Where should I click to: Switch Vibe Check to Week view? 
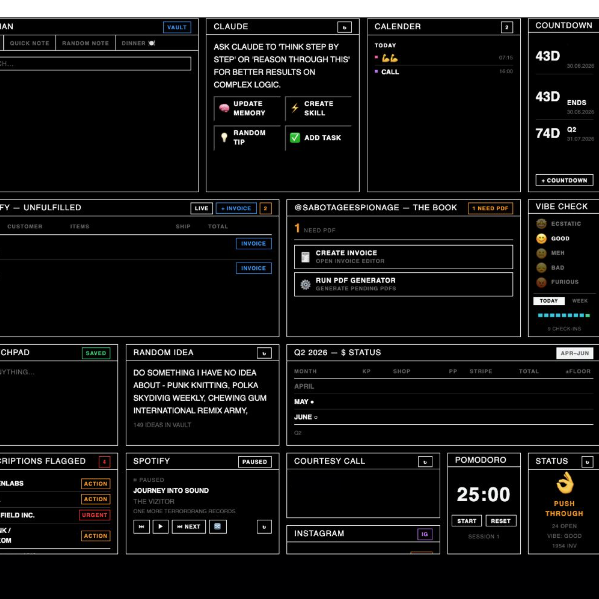(x=580, y=301)
